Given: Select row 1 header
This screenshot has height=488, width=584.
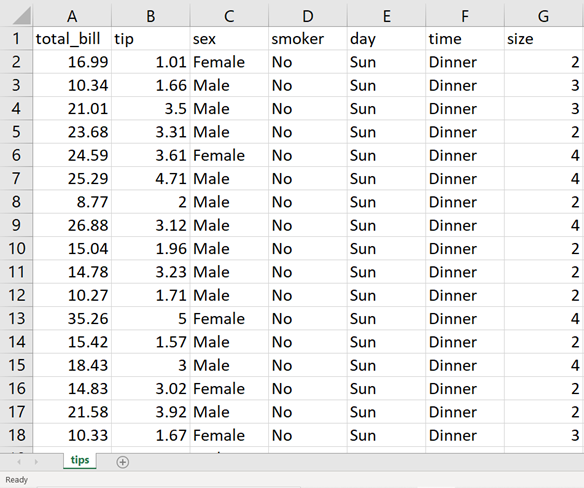Looking at the screenshot, I should [x=16, y=39].
